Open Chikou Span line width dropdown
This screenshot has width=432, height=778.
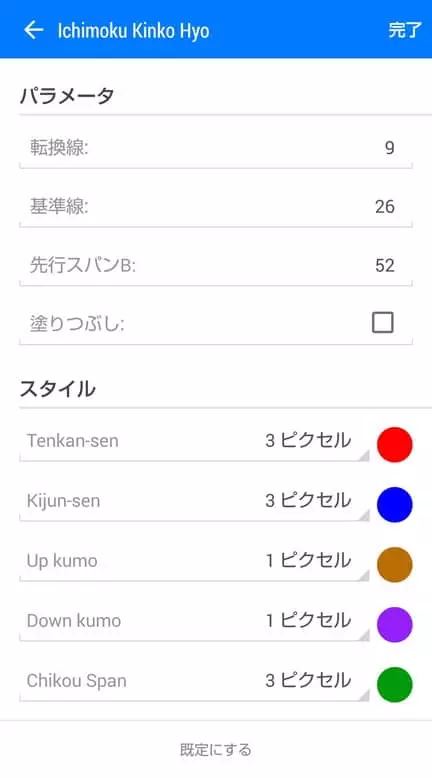pos(194,682)
